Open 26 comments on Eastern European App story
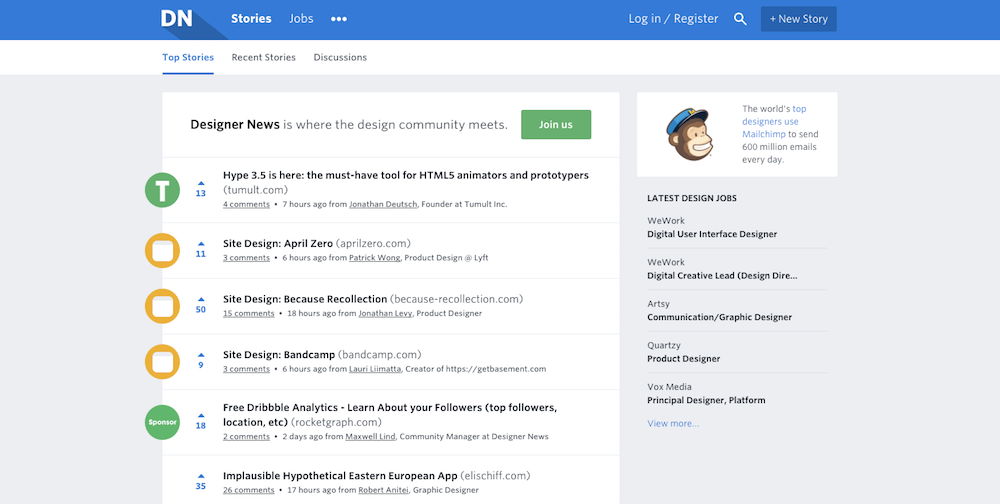1000x504 pixels. pyautogui.click(x=249, y=490)
